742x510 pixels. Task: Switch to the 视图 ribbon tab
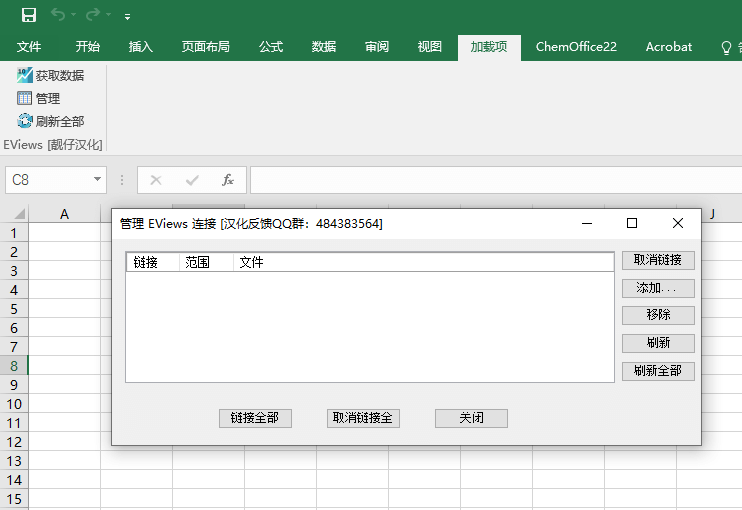430,47
